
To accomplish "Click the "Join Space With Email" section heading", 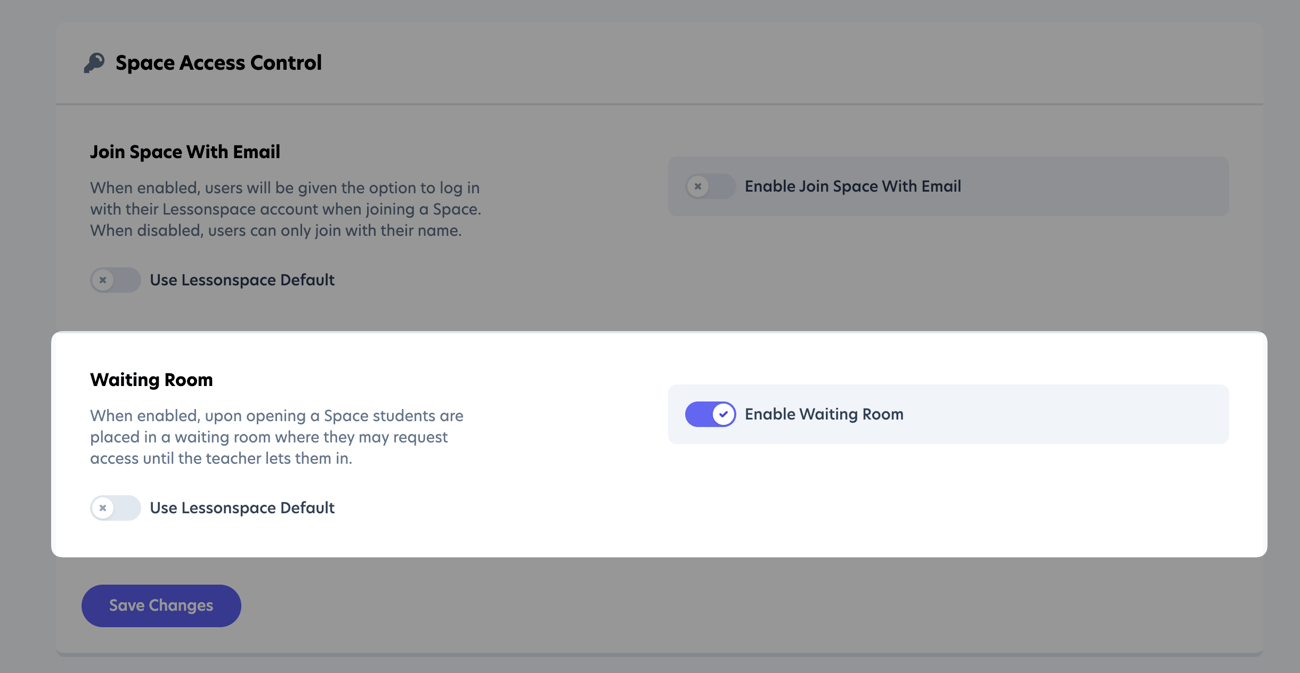I will [185, 152].
